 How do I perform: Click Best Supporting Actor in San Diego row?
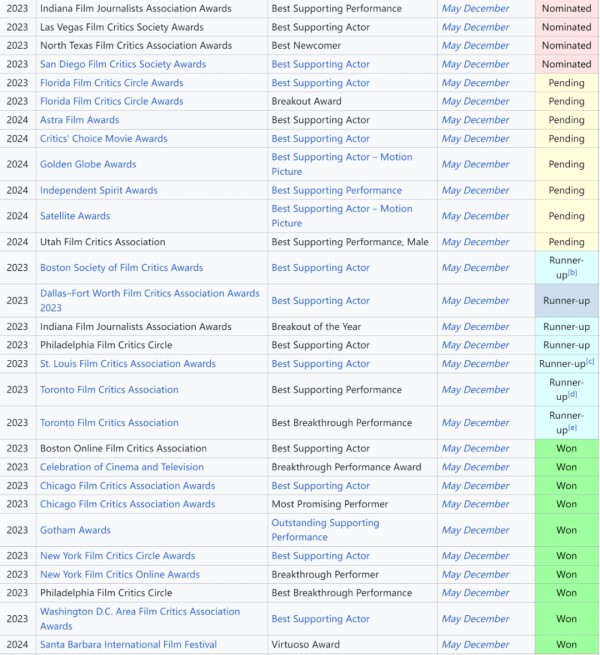[320, 64]
